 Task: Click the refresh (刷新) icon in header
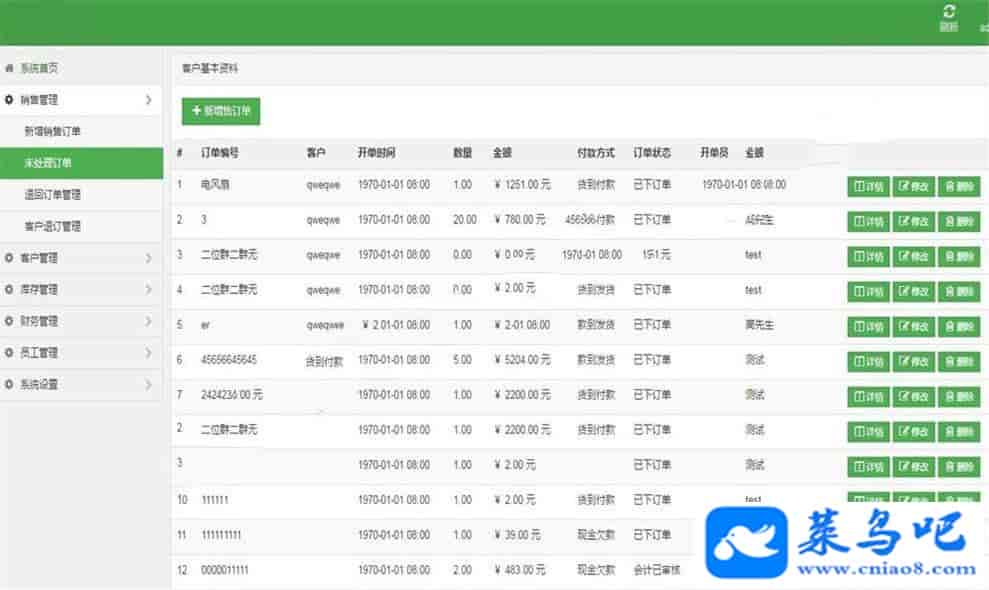[948, 12]
